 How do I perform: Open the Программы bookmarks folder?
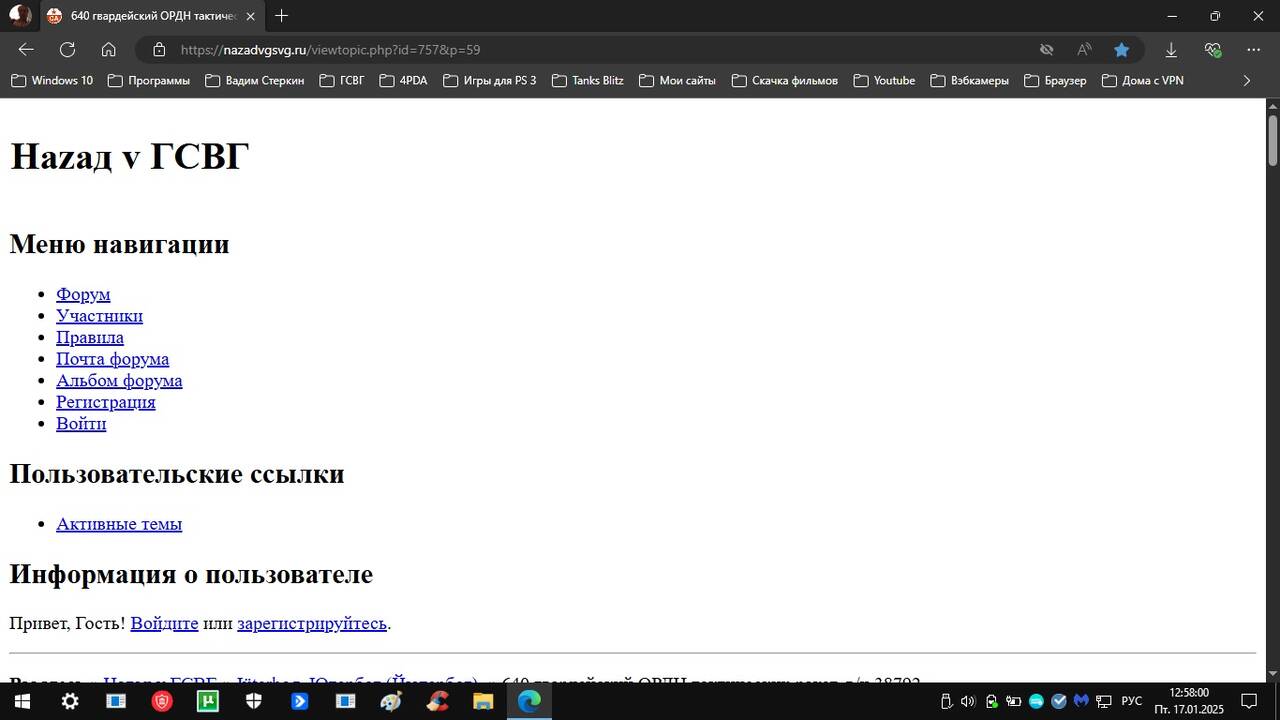(148, 80)
